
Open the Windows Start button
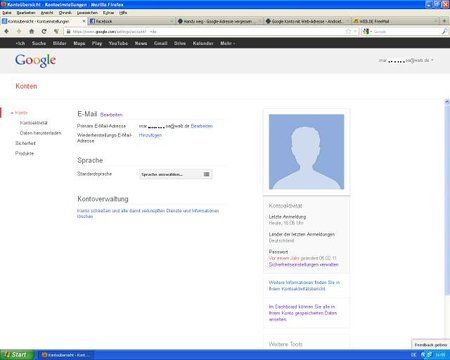click(x=17, y=355)
